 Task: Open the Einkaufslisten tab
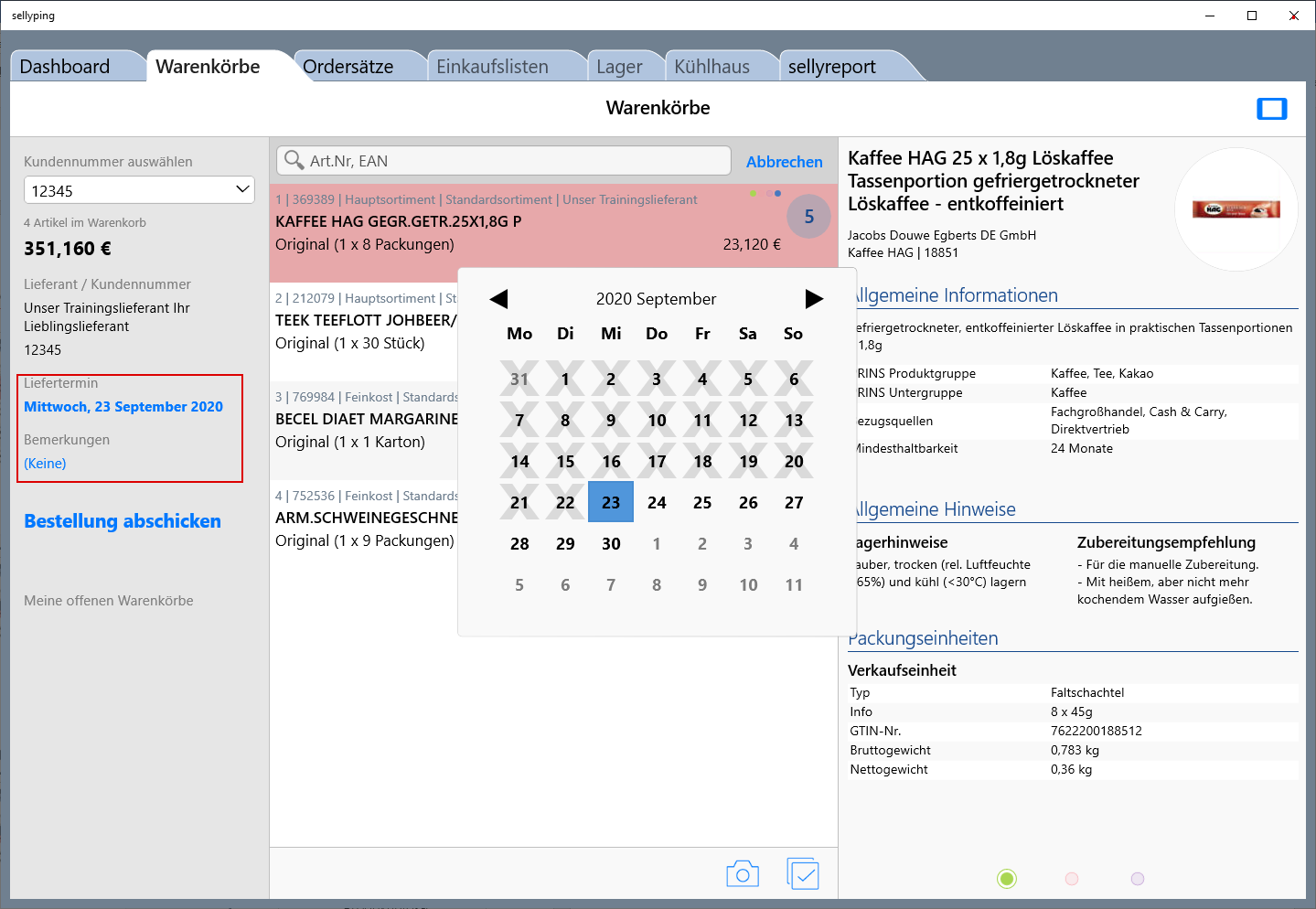[x=493, y=67]
